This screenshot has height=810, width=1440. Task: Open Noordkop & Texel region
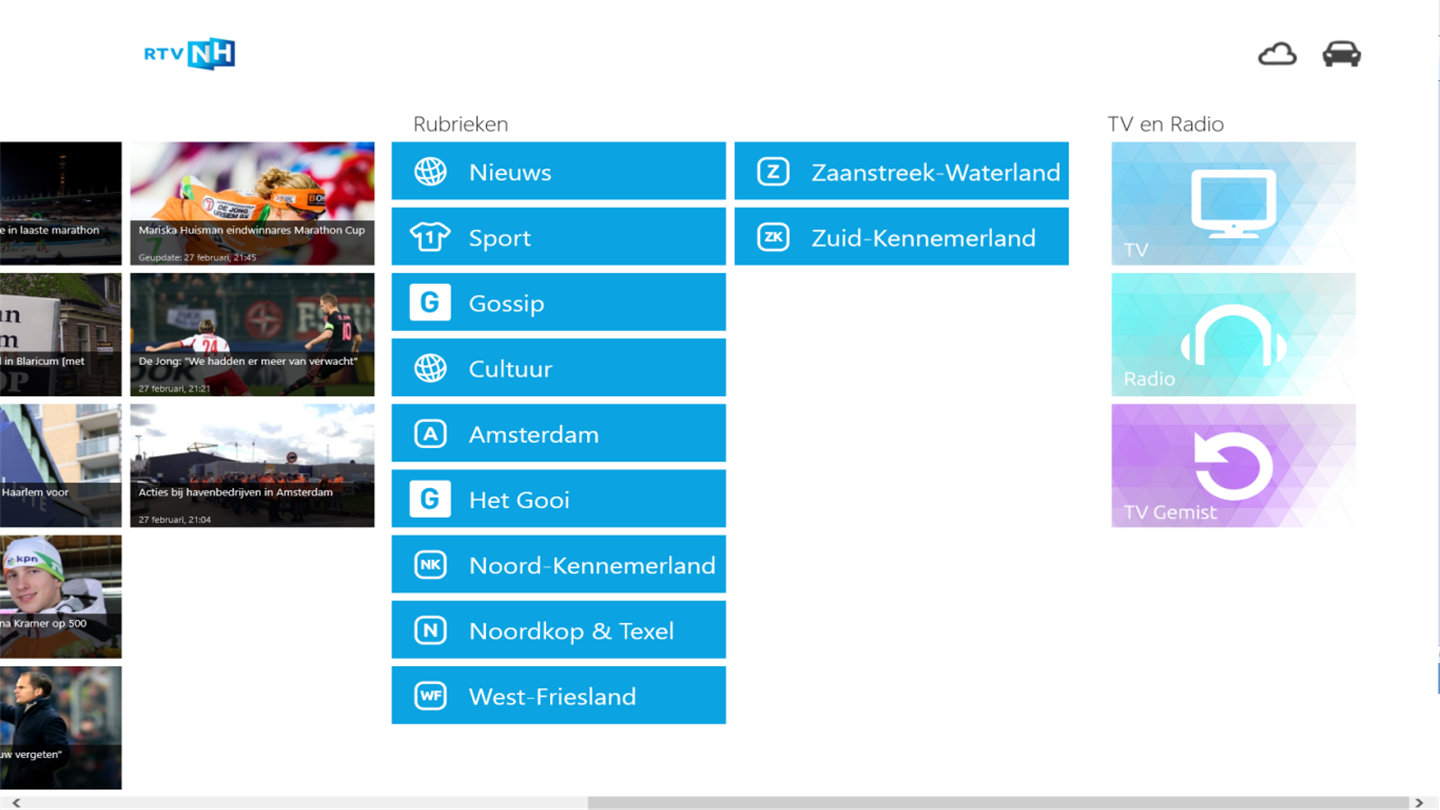(558, 630)
